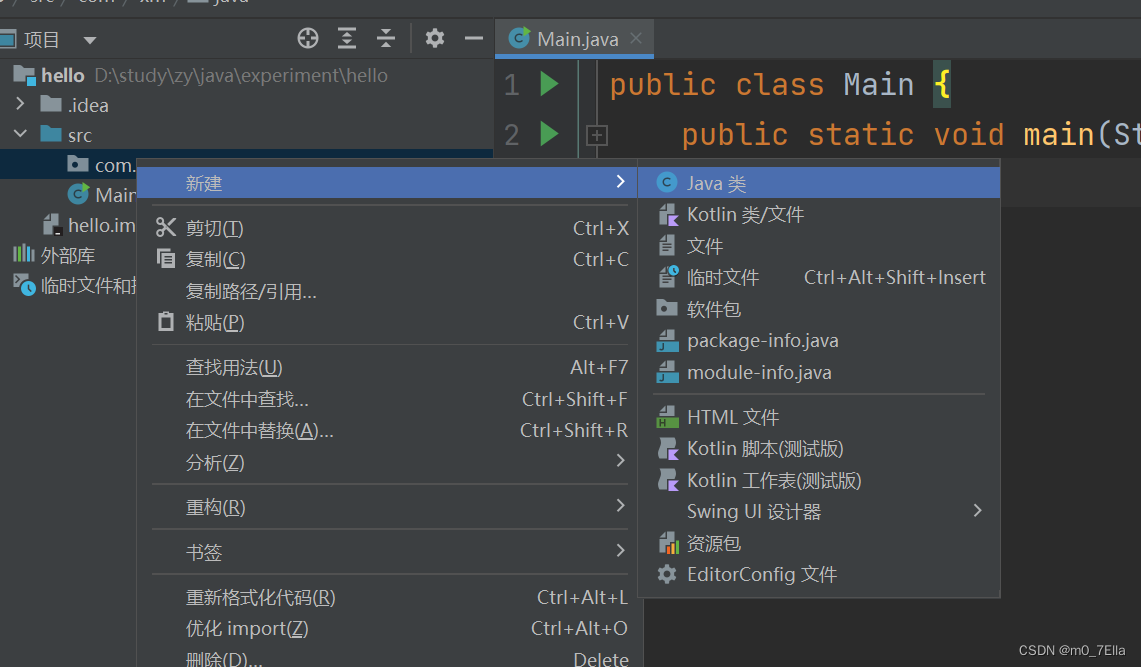
Task: Click the run arrow beside line 2
Action: [x=548, y=133]
